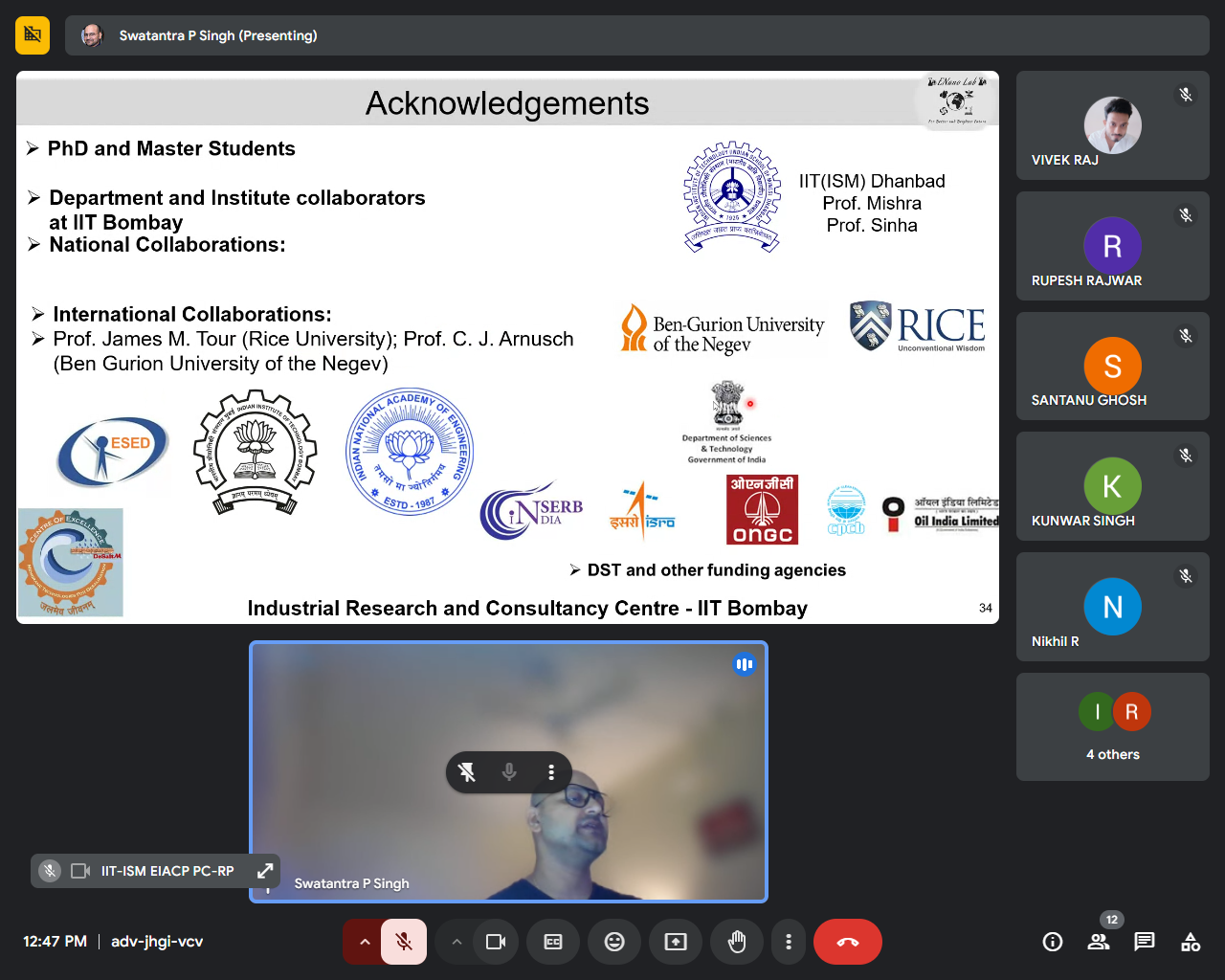Viewport: 1225px width, 980px height.
Task: Click the muted mic icon on RUPESH RAJWAR tile
Action: coord(1186,215)
